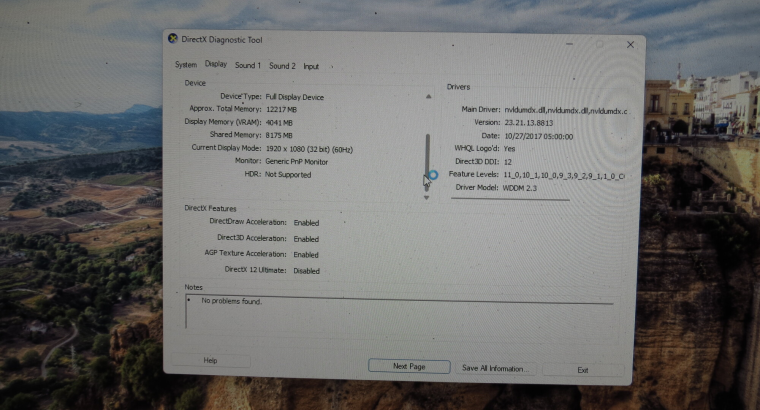Click the HDR 'Not Supported' value
Viewport: 760px width, 410px height.
288,174
